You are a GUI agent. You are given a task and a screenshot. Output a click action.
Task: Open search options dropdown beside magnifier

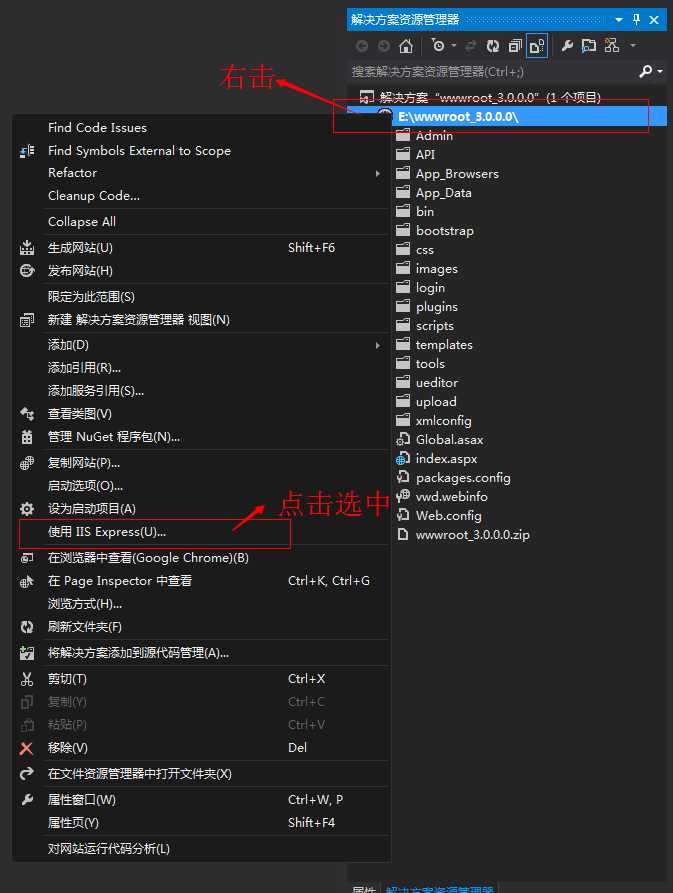(x=660, y=72)
